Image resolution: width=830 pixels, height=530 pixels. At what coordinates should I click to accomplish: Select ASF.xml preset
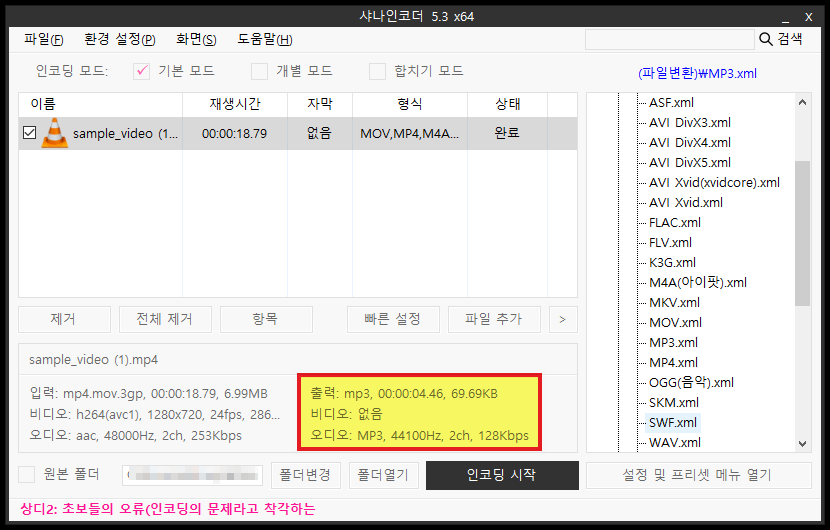(671, 103)
